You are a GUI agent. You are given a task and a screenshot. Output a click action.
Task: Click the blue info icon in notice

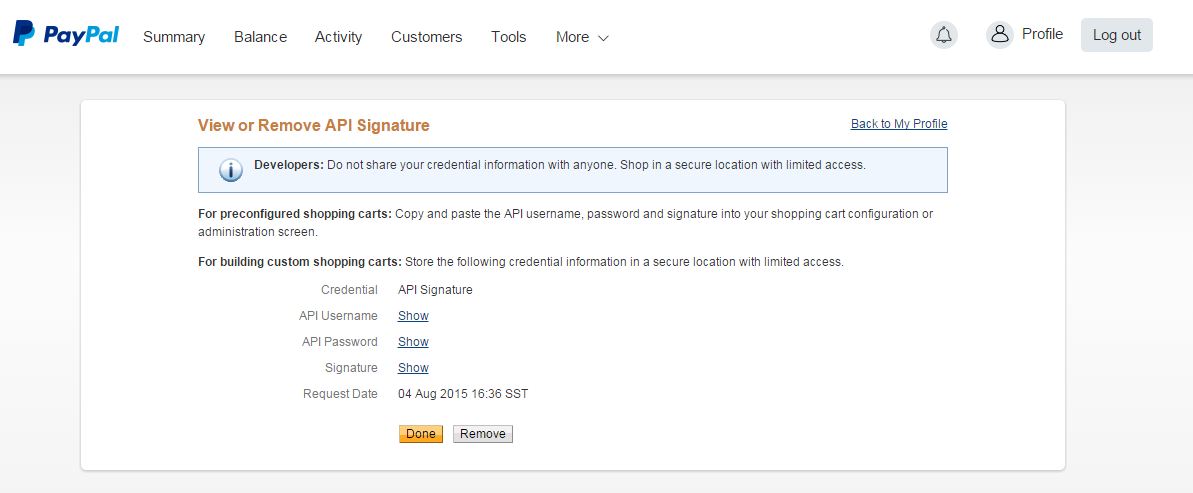click(231, 170)
